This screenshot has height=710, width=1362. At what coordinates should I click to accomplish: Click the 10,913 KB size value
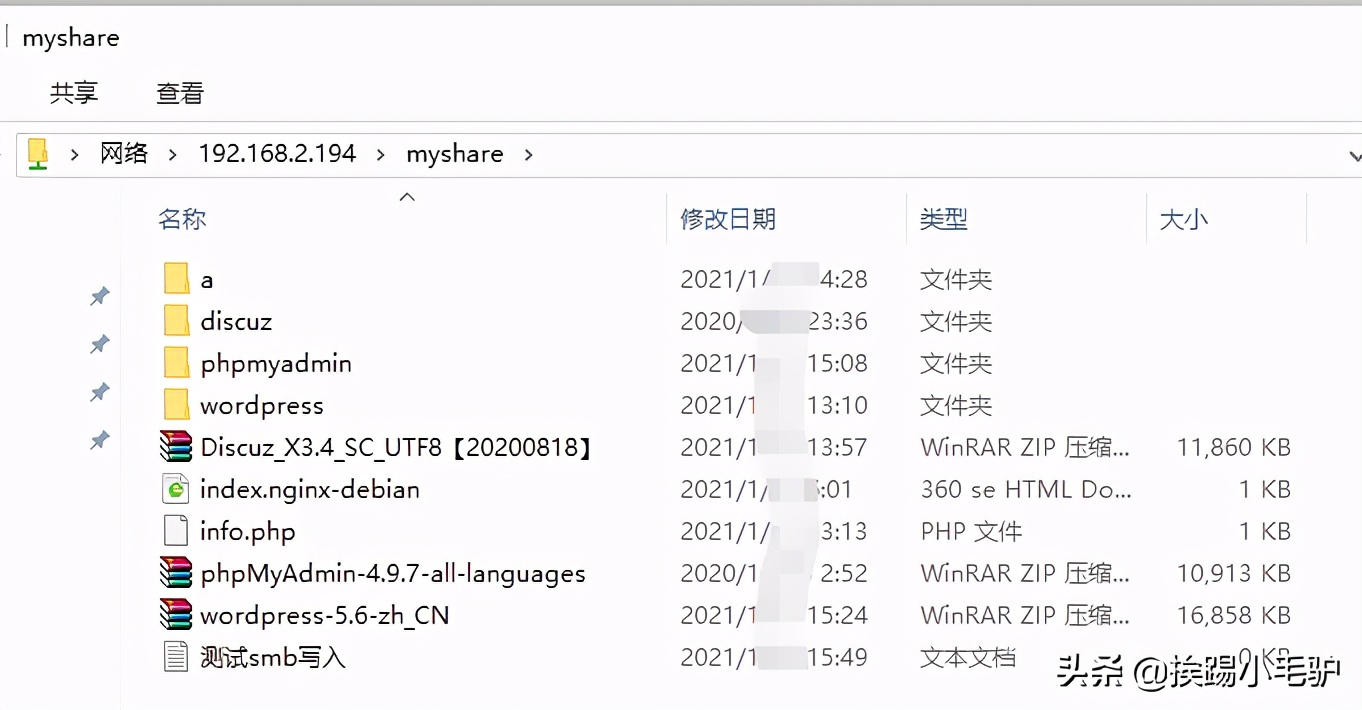1234,574
